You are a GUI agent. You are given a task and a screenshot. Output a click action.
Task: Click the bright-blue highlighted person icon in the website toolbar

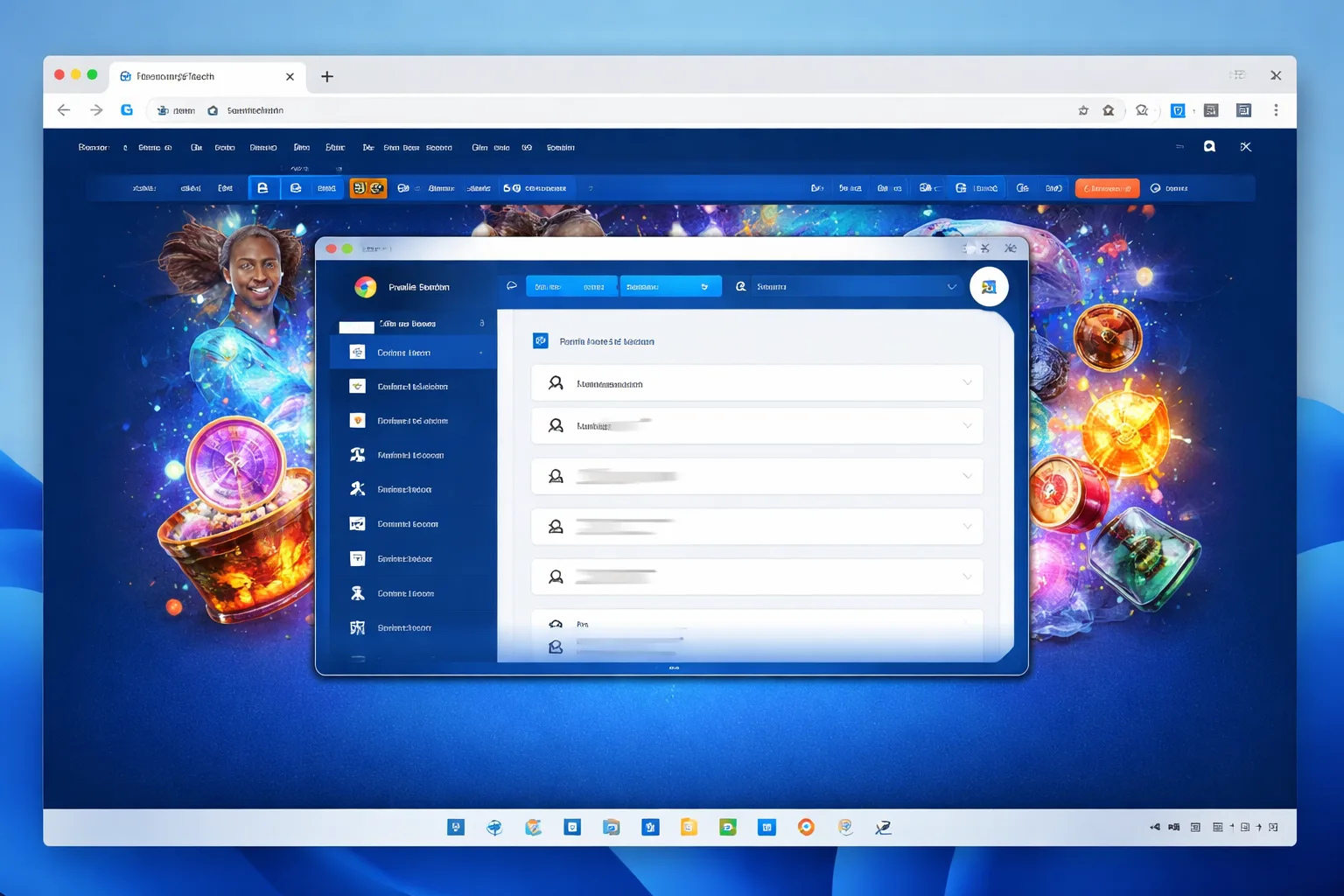(x=262, y=188)
